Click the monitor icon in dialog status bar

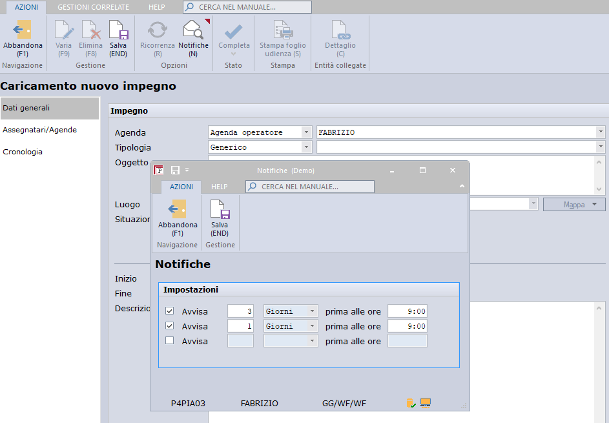click(x=425, y=403)
